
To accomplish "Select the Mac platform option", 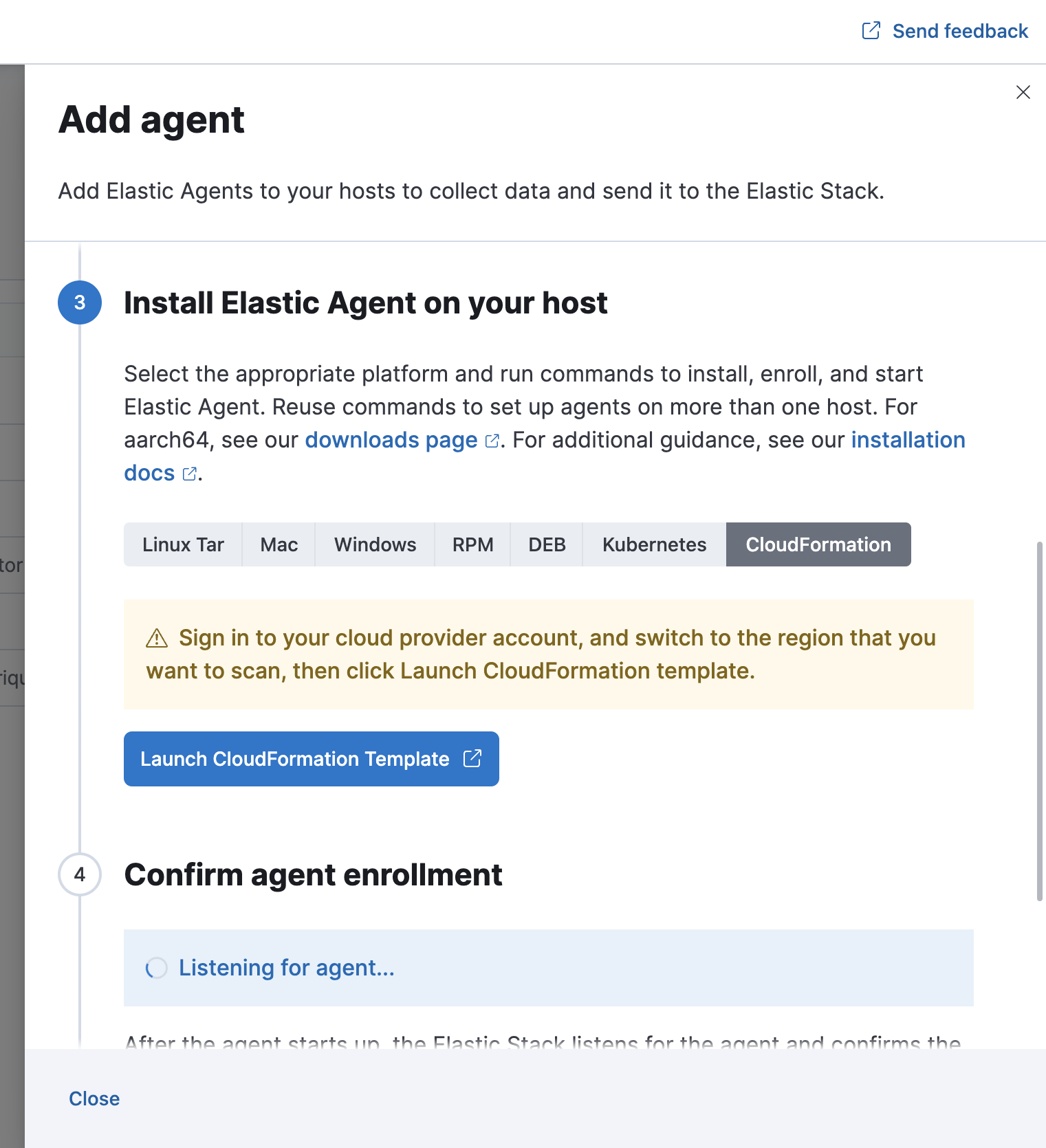I will (x=279, y=544).
